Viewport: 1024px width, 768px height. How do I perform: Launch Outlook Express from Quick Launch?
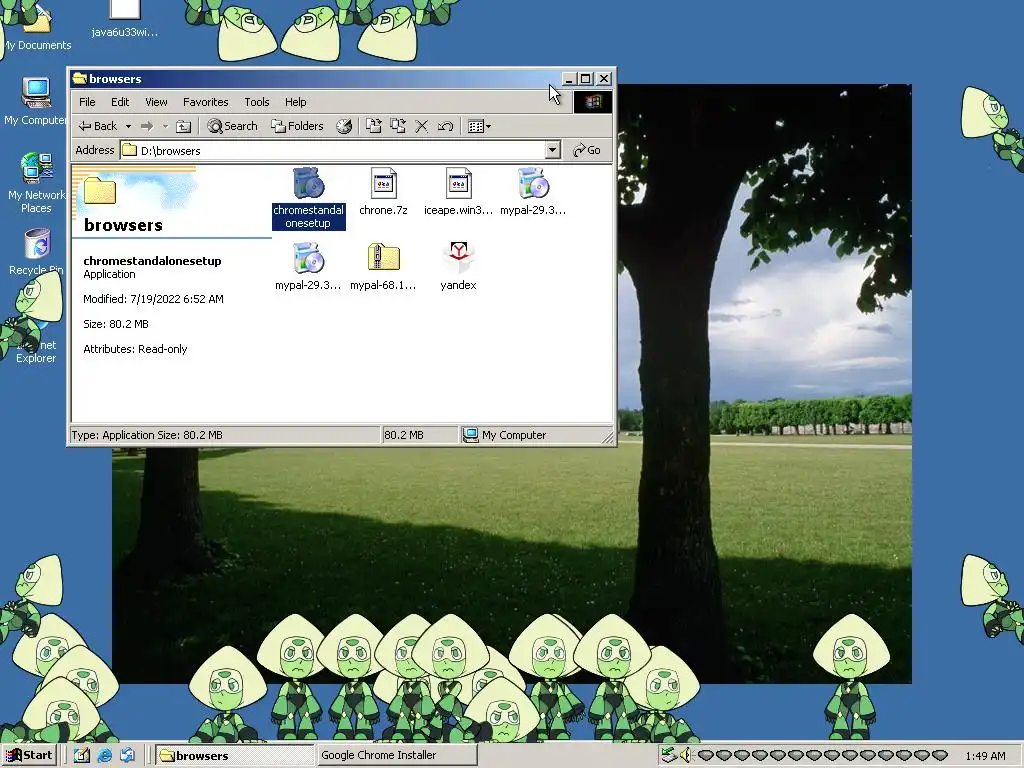(127, 756)
